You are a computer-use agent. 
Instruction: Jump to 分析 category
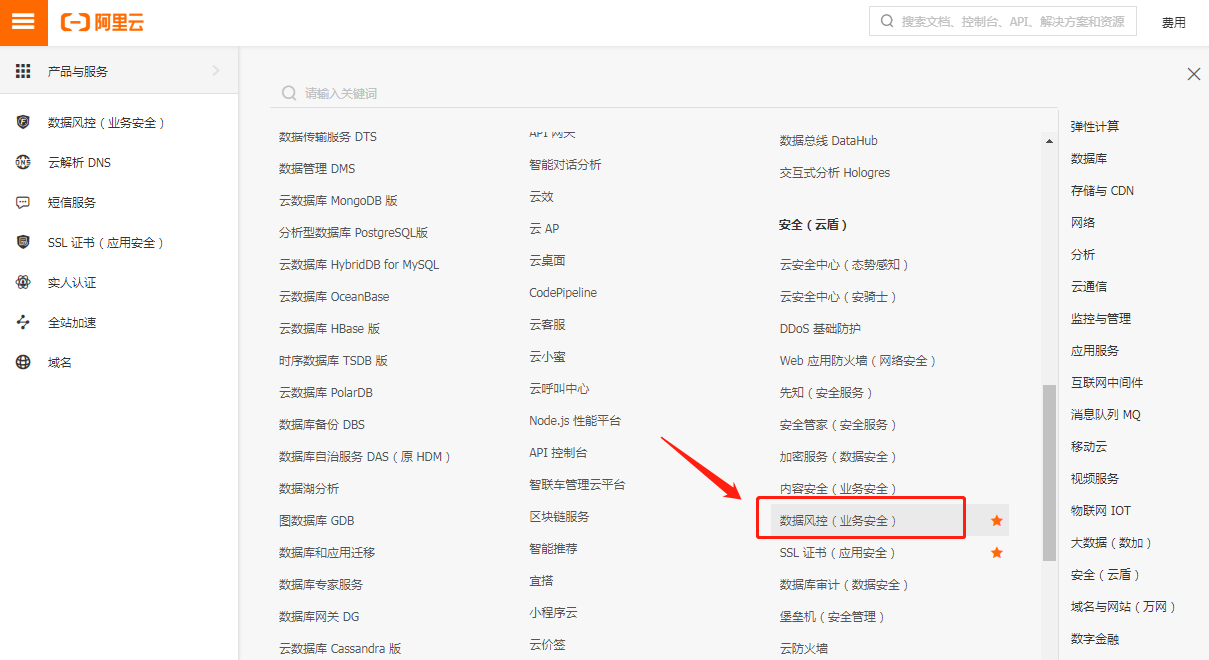tap(1083, 254)
